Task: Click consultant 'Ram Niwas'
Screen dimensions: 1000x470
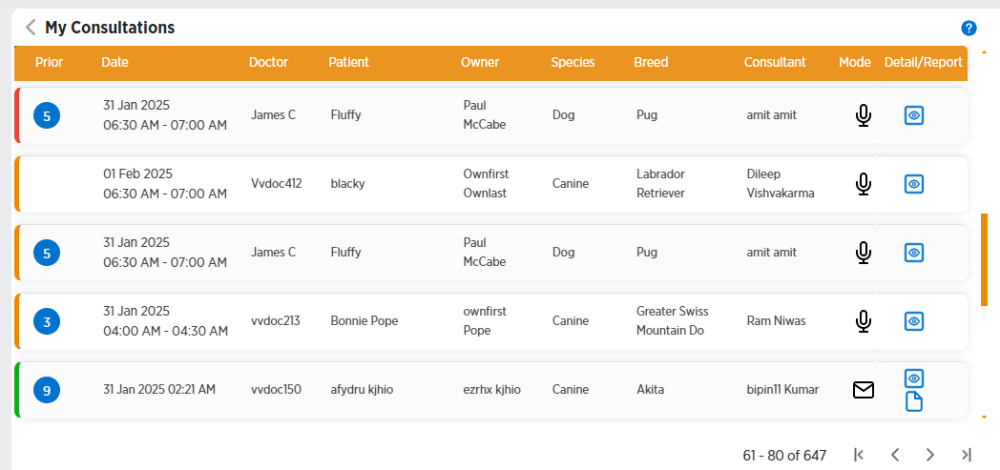Action: pos(776,321)
